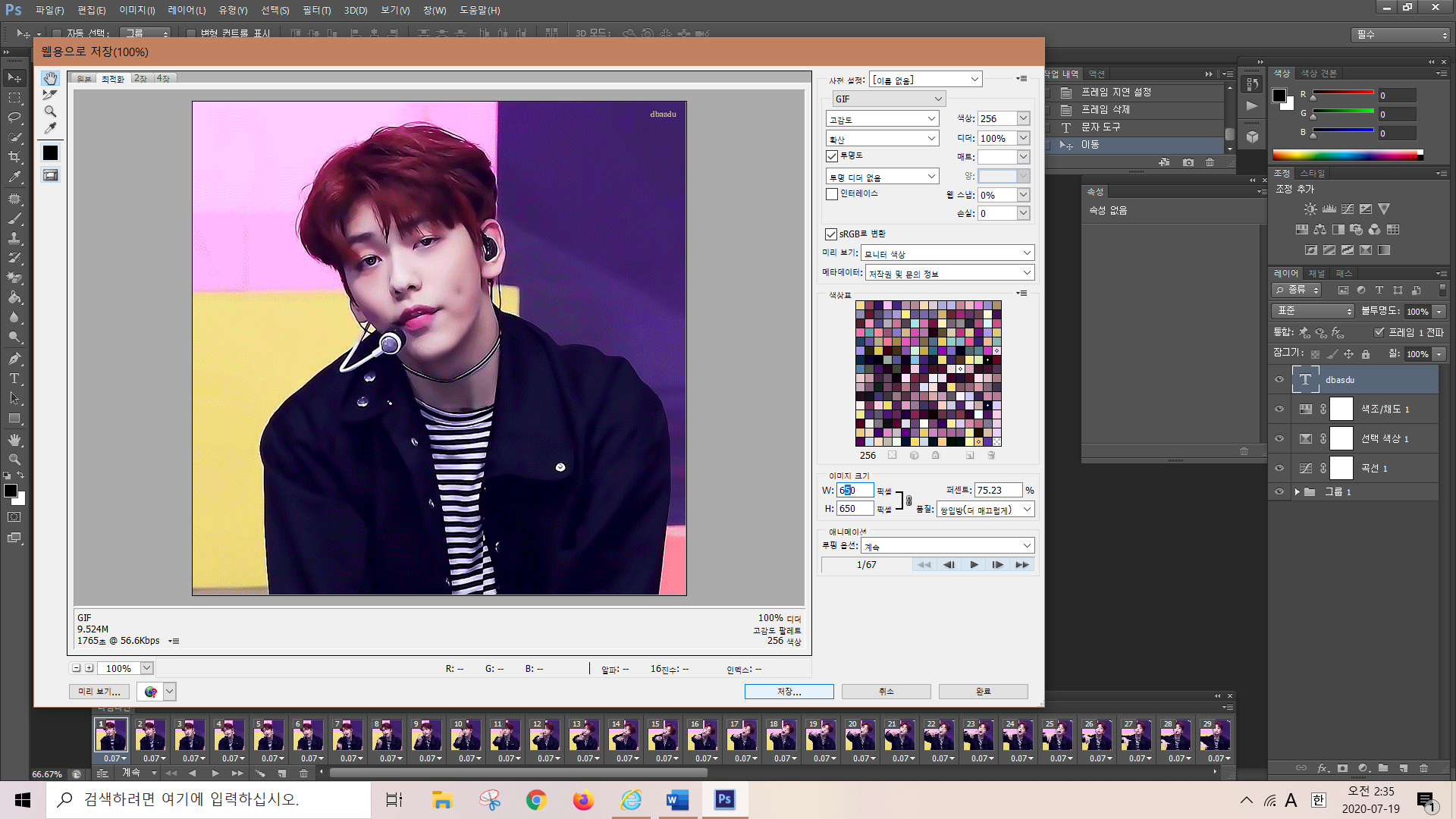Uncheck convert to sRGB checkbox
Viewport: 1456px width, 819px height.
pos(831,234)
